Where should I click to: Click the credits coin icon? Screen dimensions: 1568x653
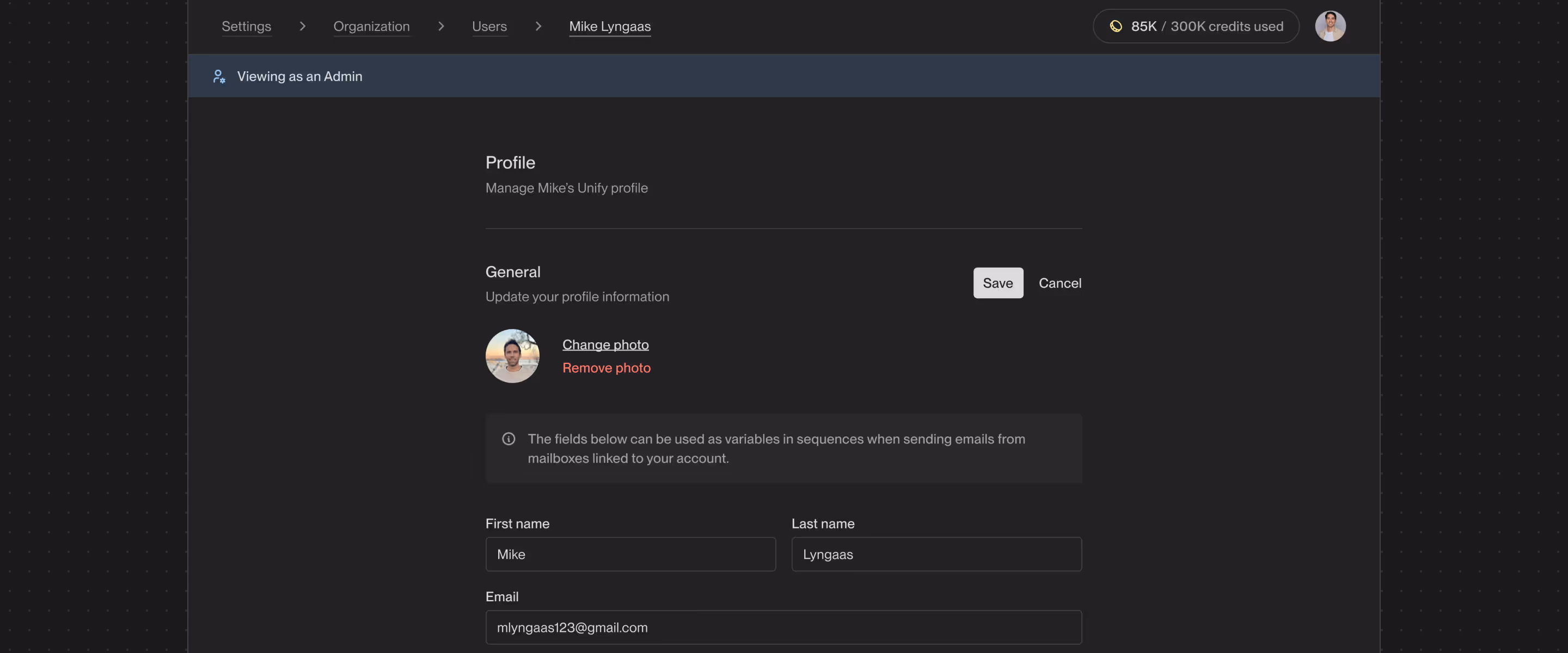1115,26
